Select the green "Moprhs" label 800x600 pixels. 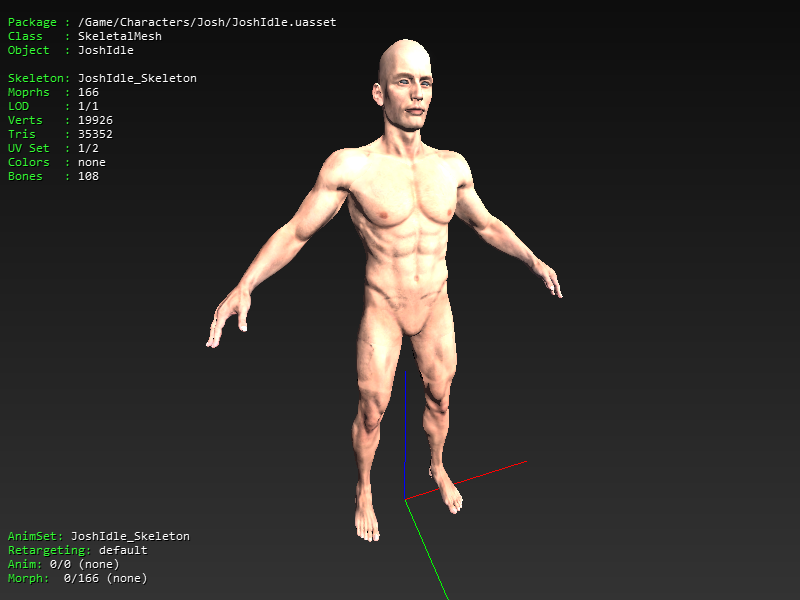[29, 92]
